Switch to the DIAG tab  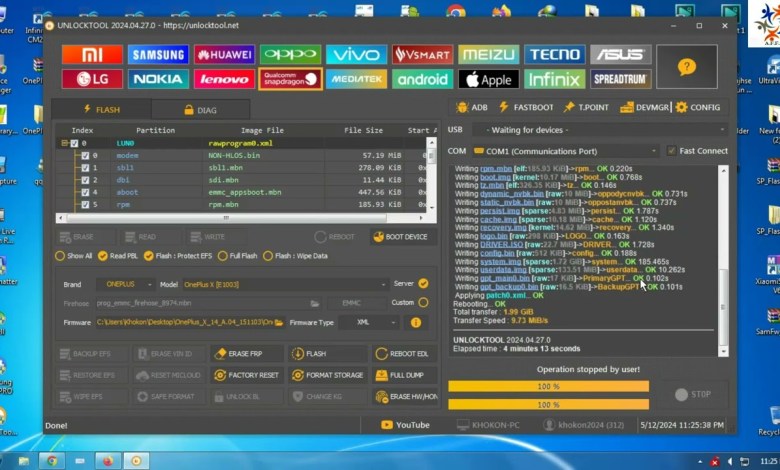tap(199, 110)
